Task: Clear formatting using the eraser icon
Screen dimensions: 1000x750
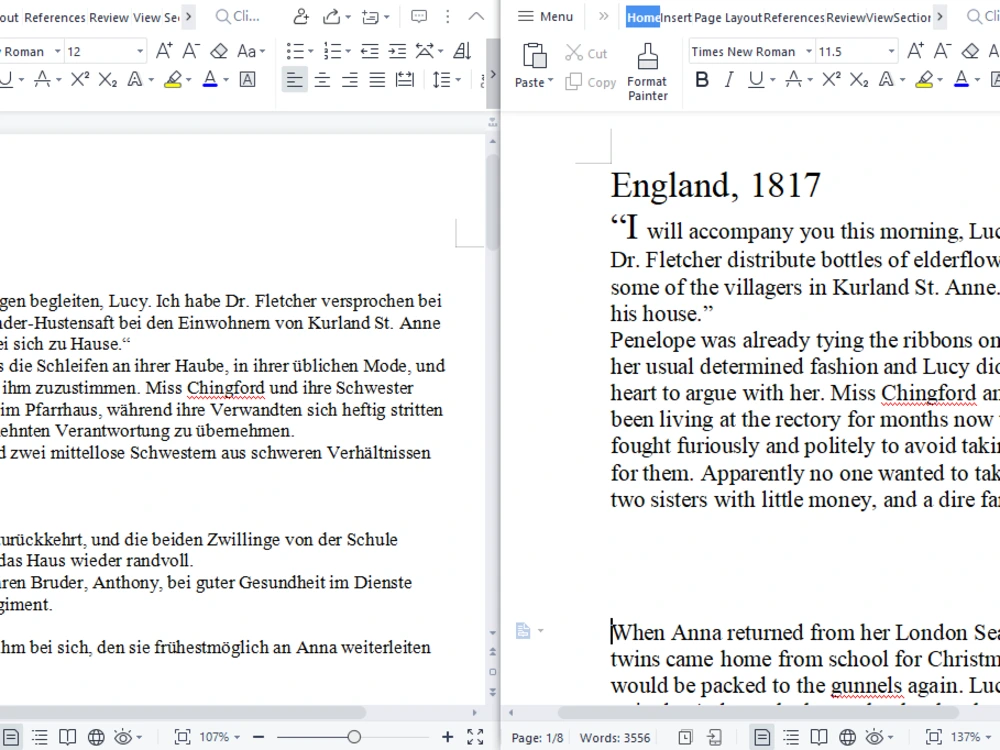Action: 219,50
